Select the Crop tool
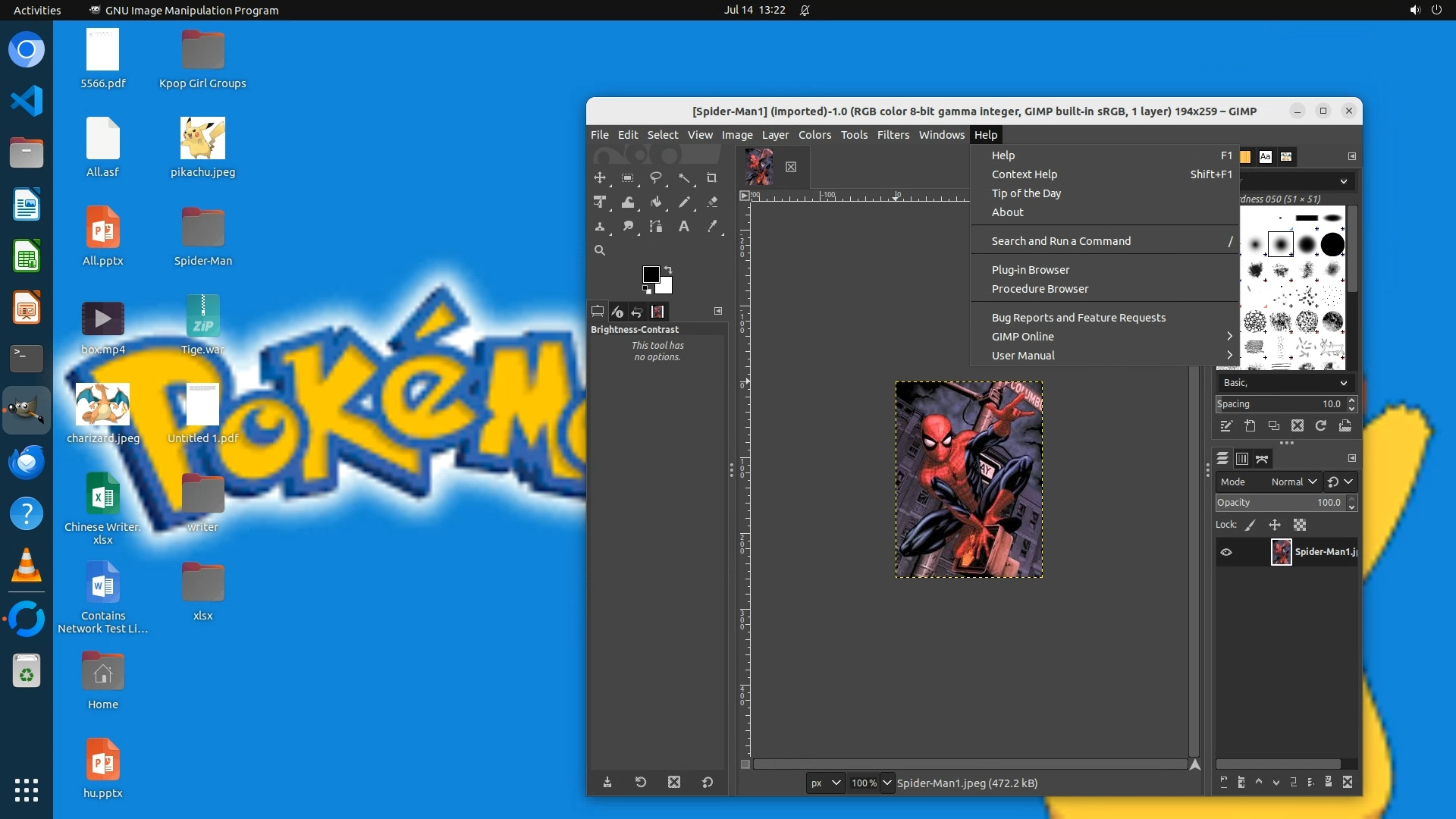This screenshot has height=819, width=1456. pyautogui.click(x=711, y=178)
